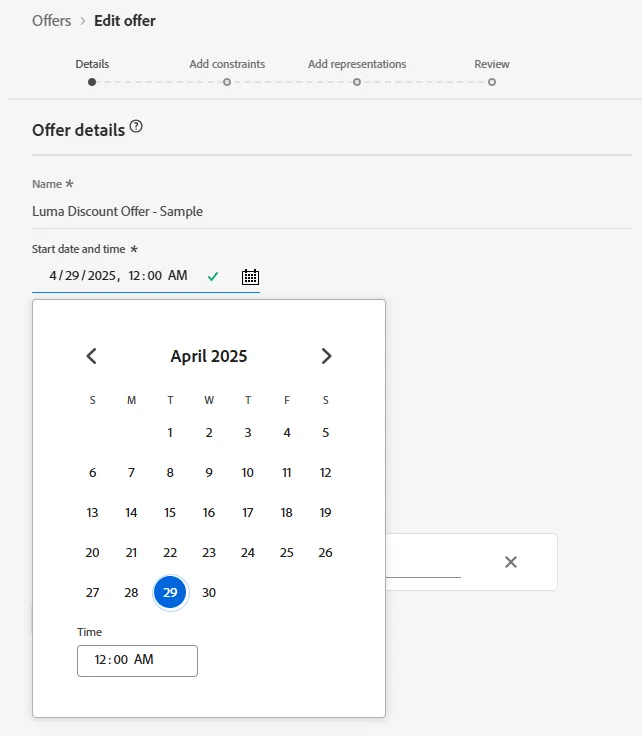Pick April 4 on the calendar
The width and height of the screenshot is (642, 736).
coord(287,432)
